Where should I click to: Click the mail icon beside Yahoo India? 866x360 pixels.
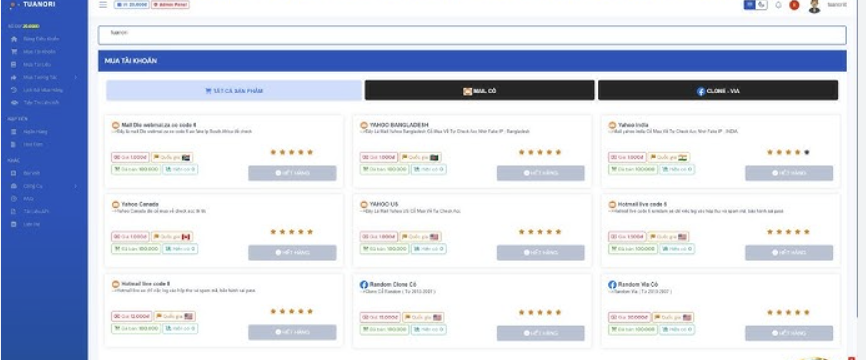coord(612,126)
